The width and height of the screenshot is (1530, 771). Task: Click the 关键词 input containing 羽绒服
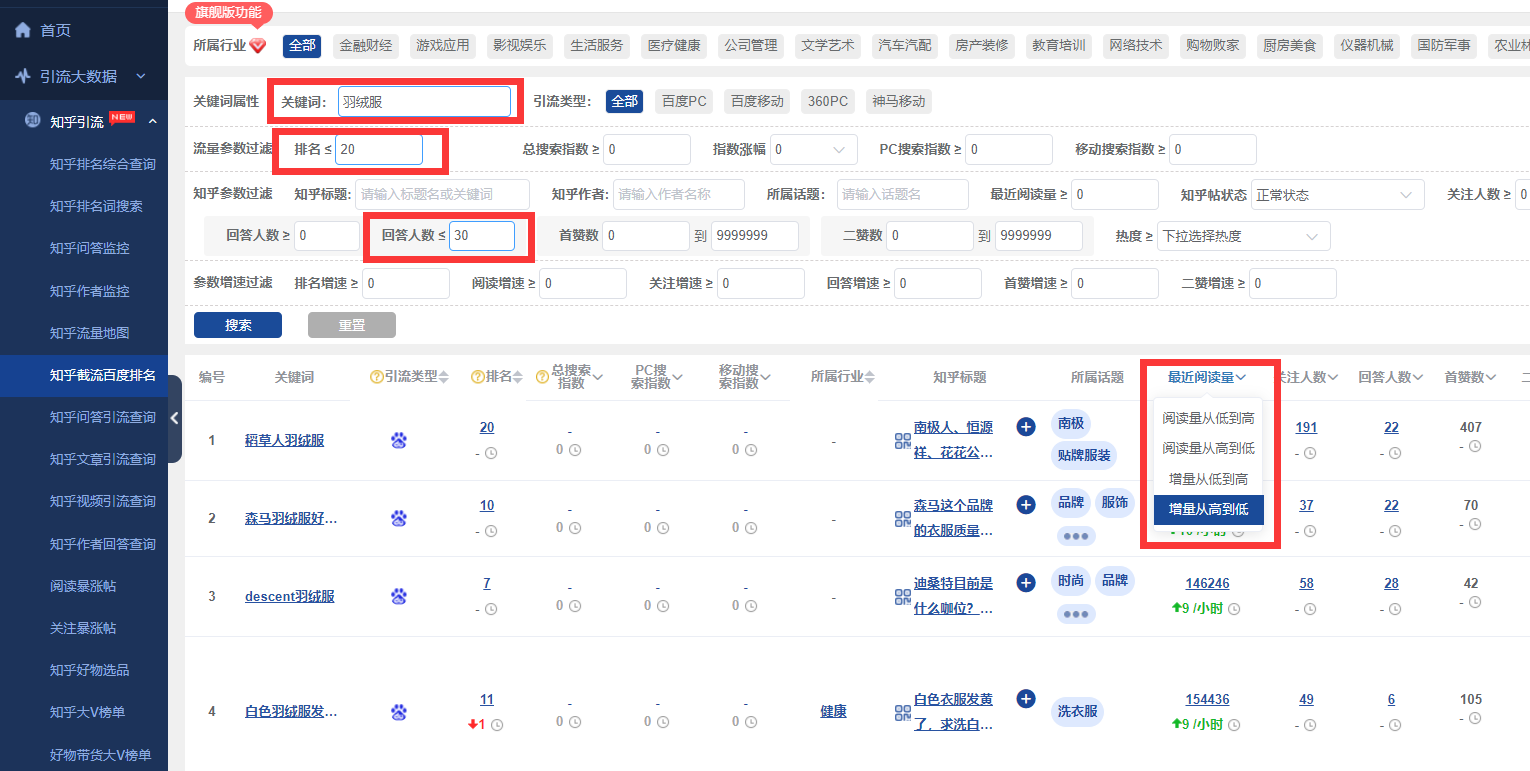tap(424, 101)
